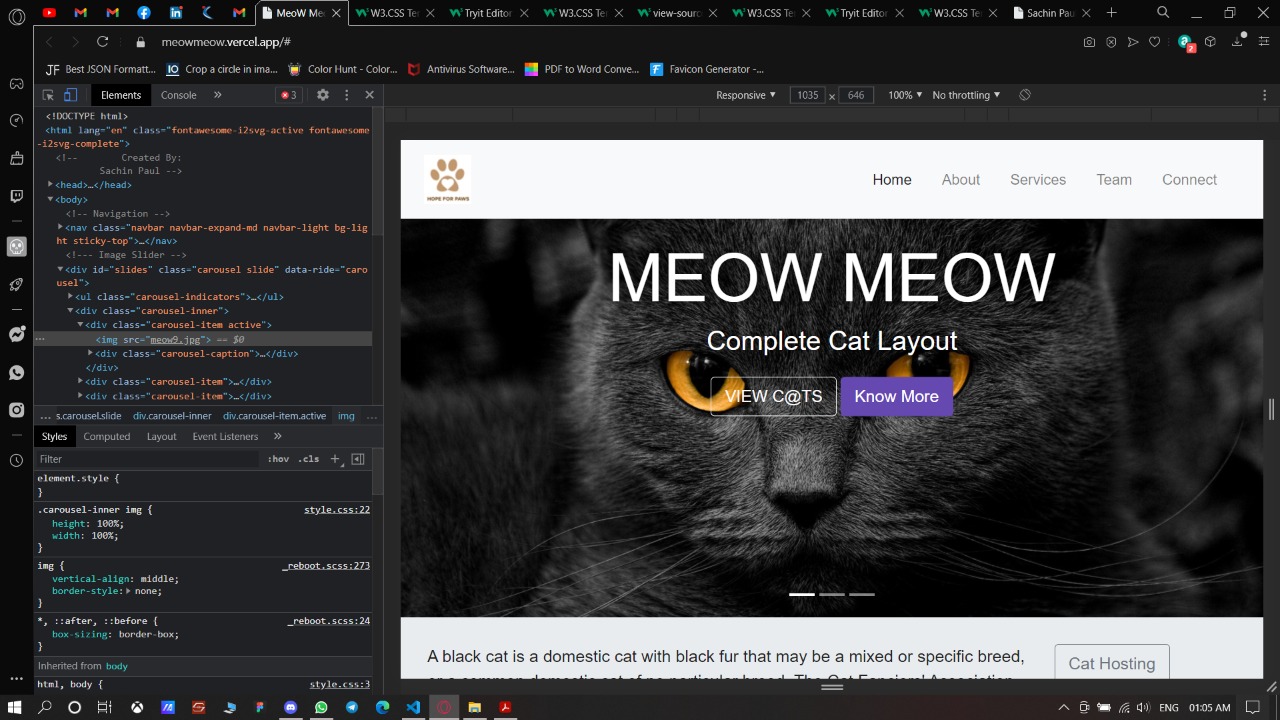Open Best JSON Formatter bookmark

(x=101, y=69)
